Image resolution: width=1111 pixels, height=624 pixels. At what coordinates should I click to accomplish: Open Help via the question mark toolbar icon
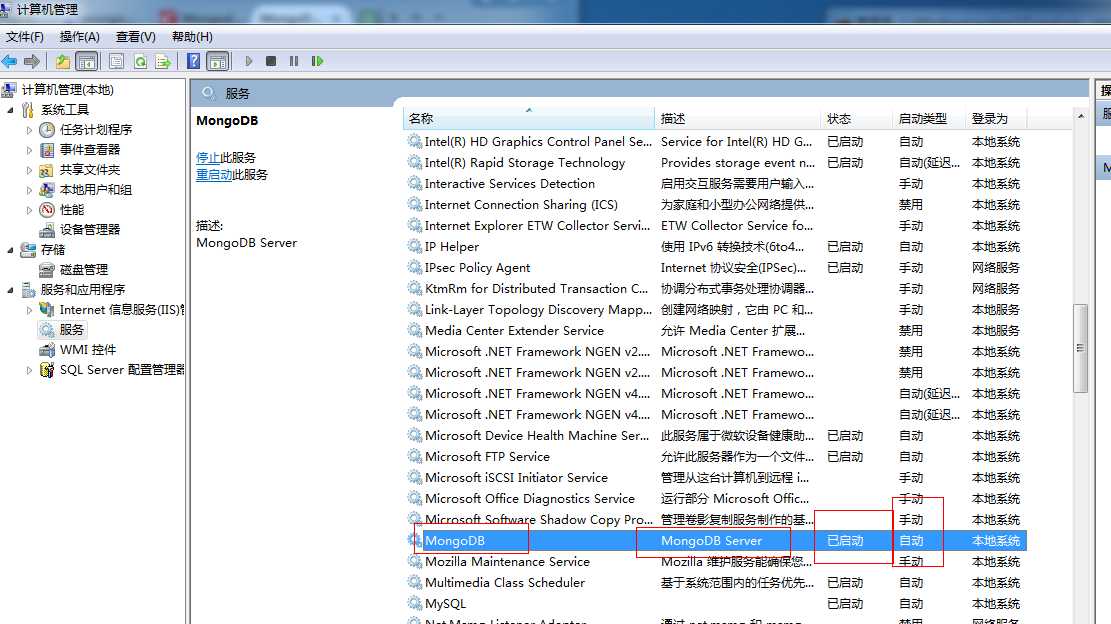tap(193, 62)
